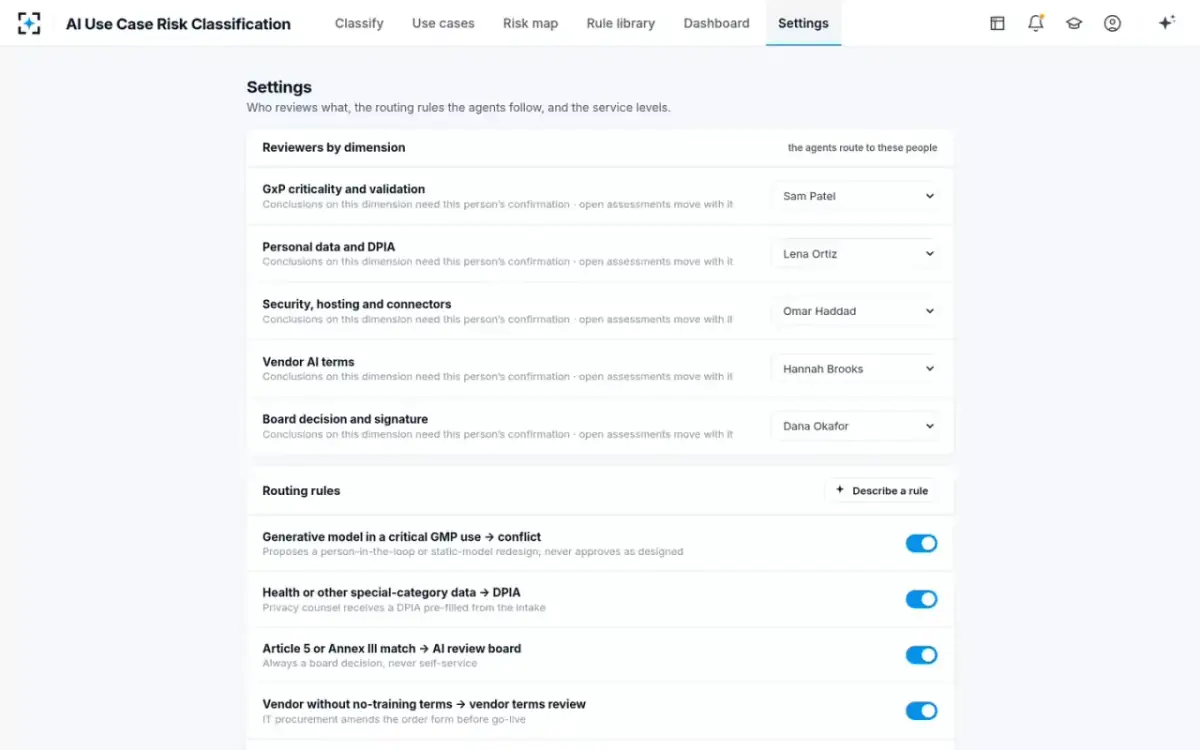
Task: Click 'Always a board decision, never self-service' text
Action: pyautogui.click(x=370, y=663)
